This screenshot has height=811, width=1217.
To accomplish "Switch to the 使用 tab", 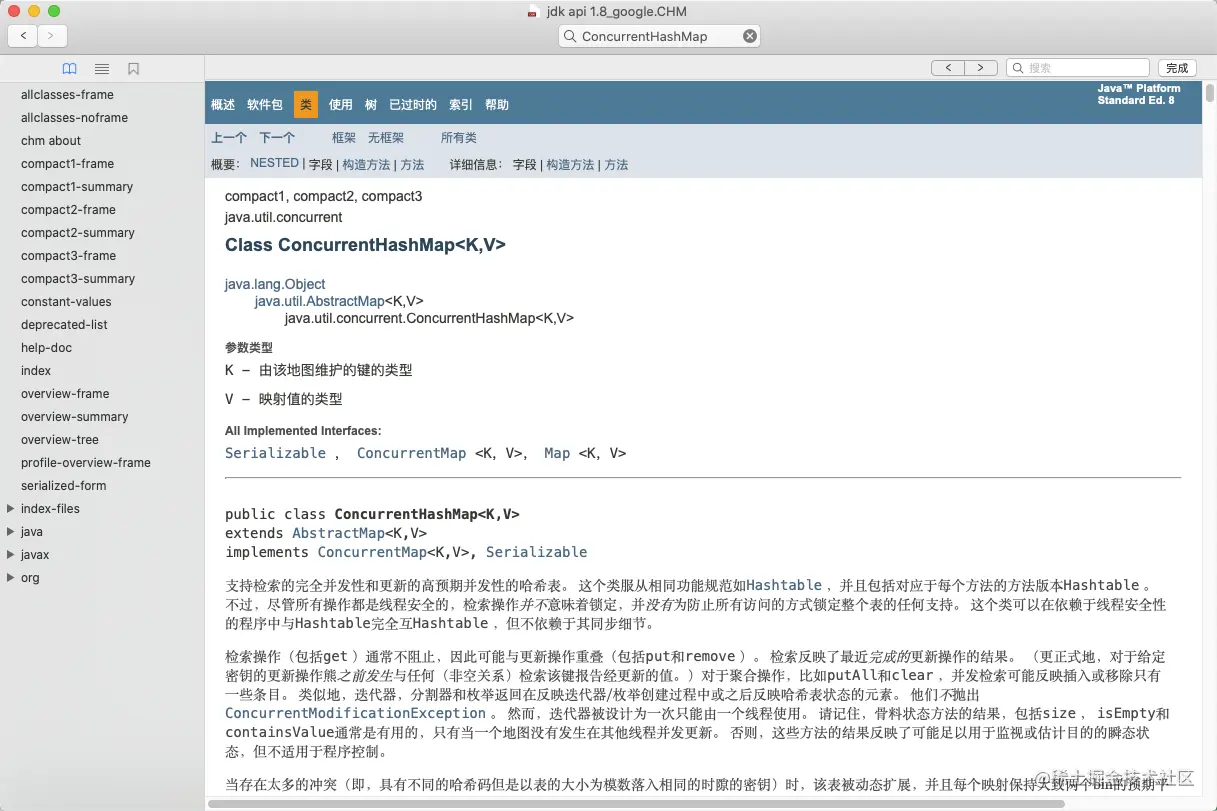I will click(x=340, y=104).
